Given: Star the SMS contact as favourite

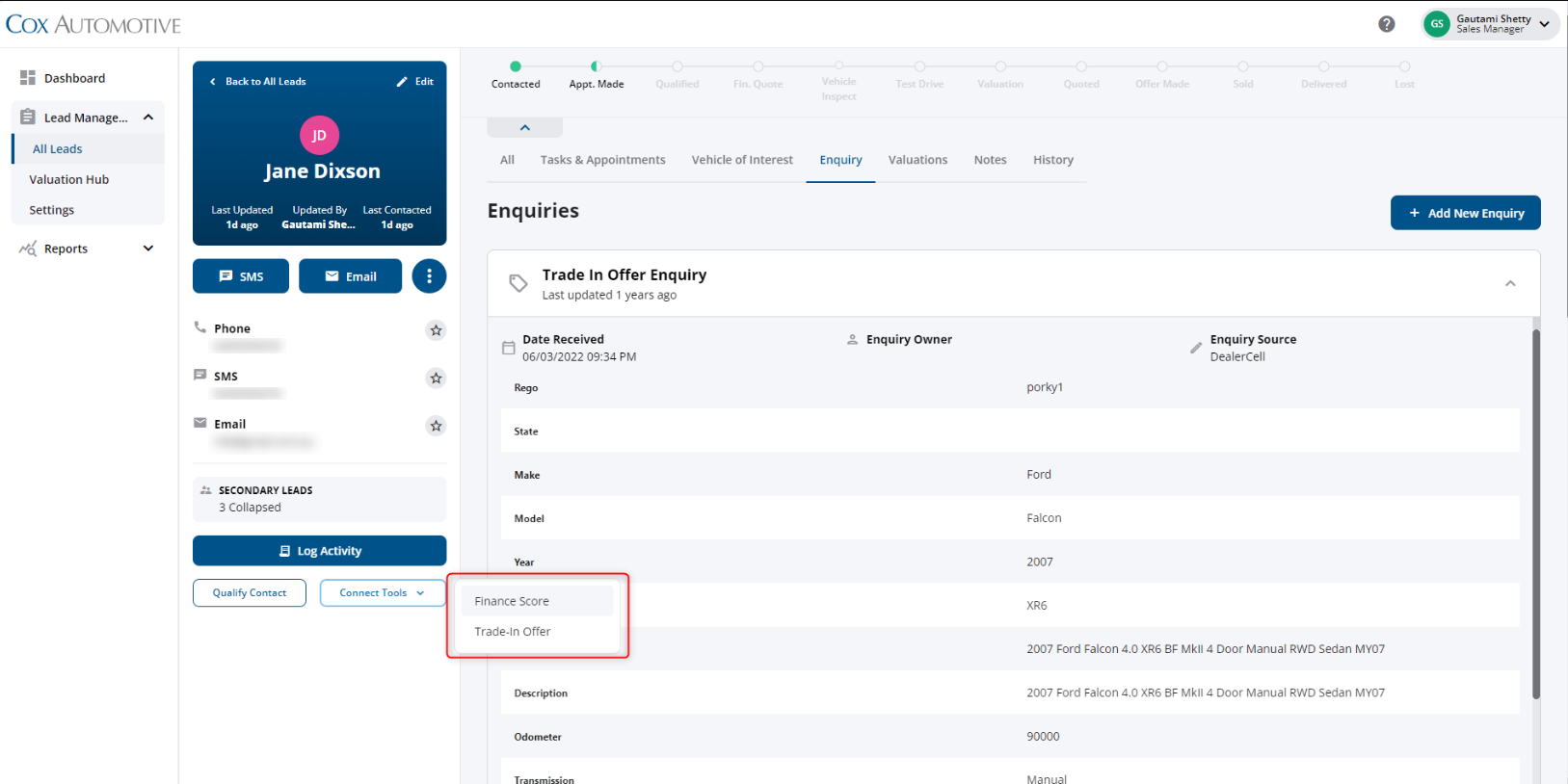Looking at the screenshot, I should coord(436,379).
